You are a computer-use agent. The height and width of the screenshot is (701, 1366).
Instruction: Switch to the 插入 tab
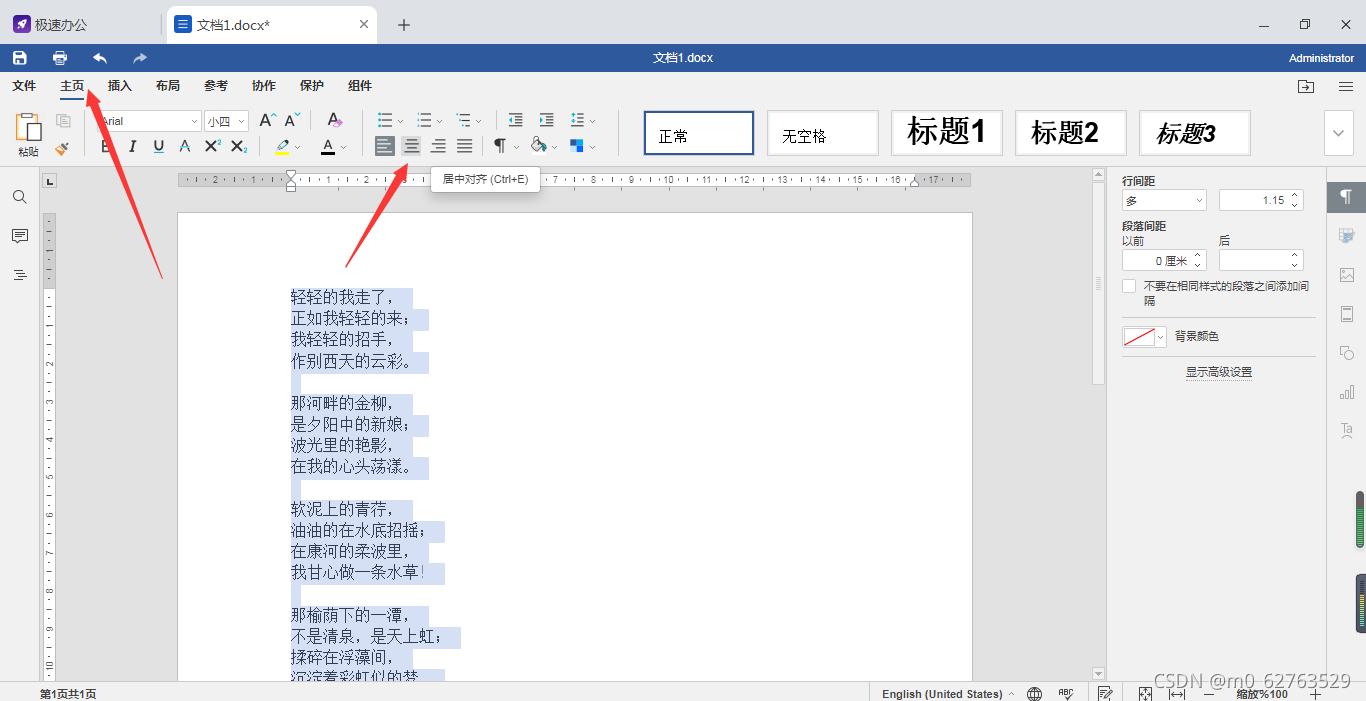click(120, 86)
